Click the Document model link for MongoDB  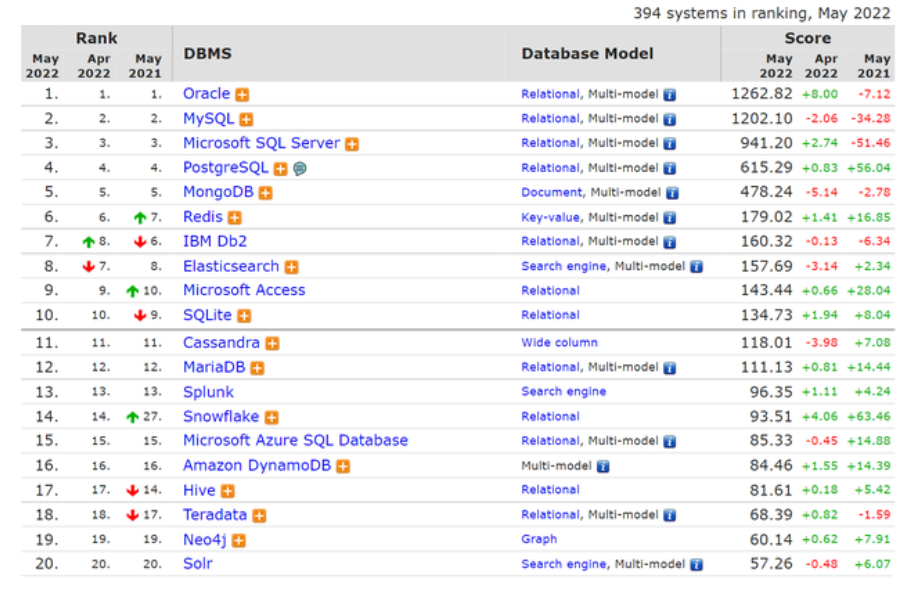pos(551,193)
